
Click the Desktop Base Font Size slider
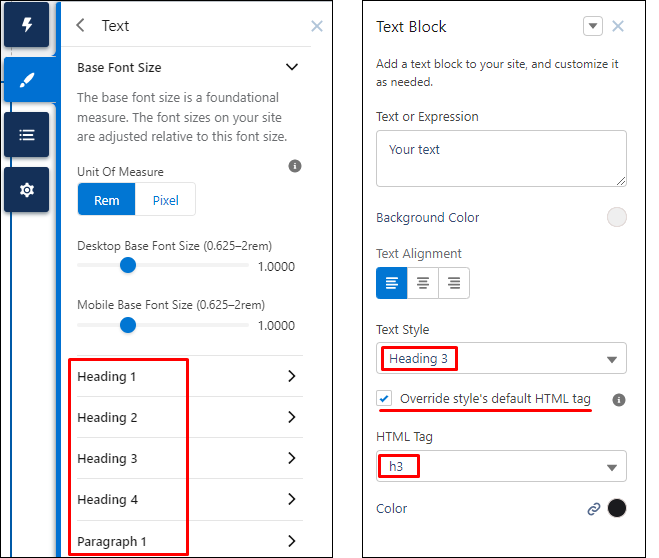[163, 265]
